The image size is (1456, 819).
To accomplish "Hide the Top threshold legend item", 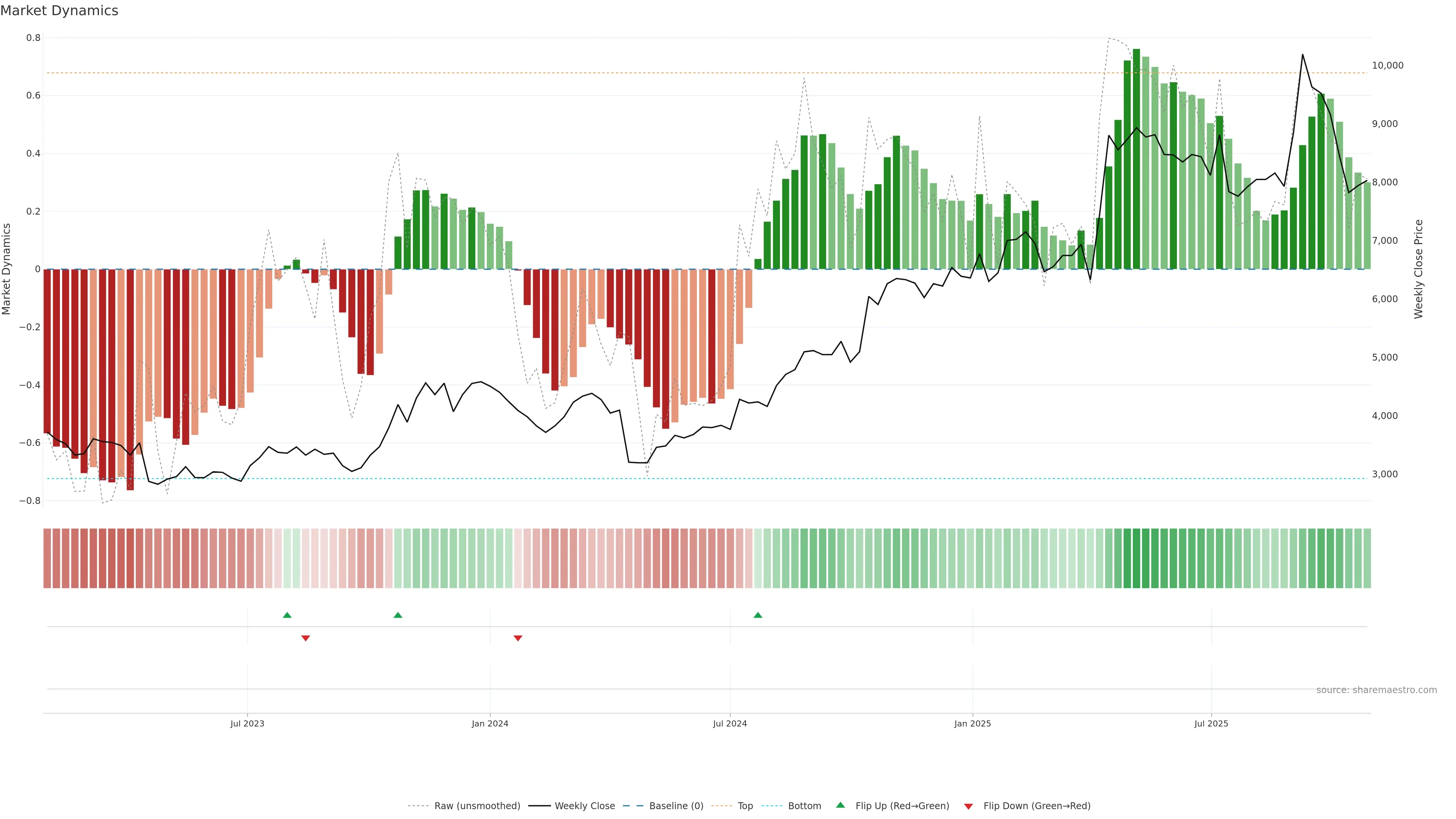I will 745,806.
